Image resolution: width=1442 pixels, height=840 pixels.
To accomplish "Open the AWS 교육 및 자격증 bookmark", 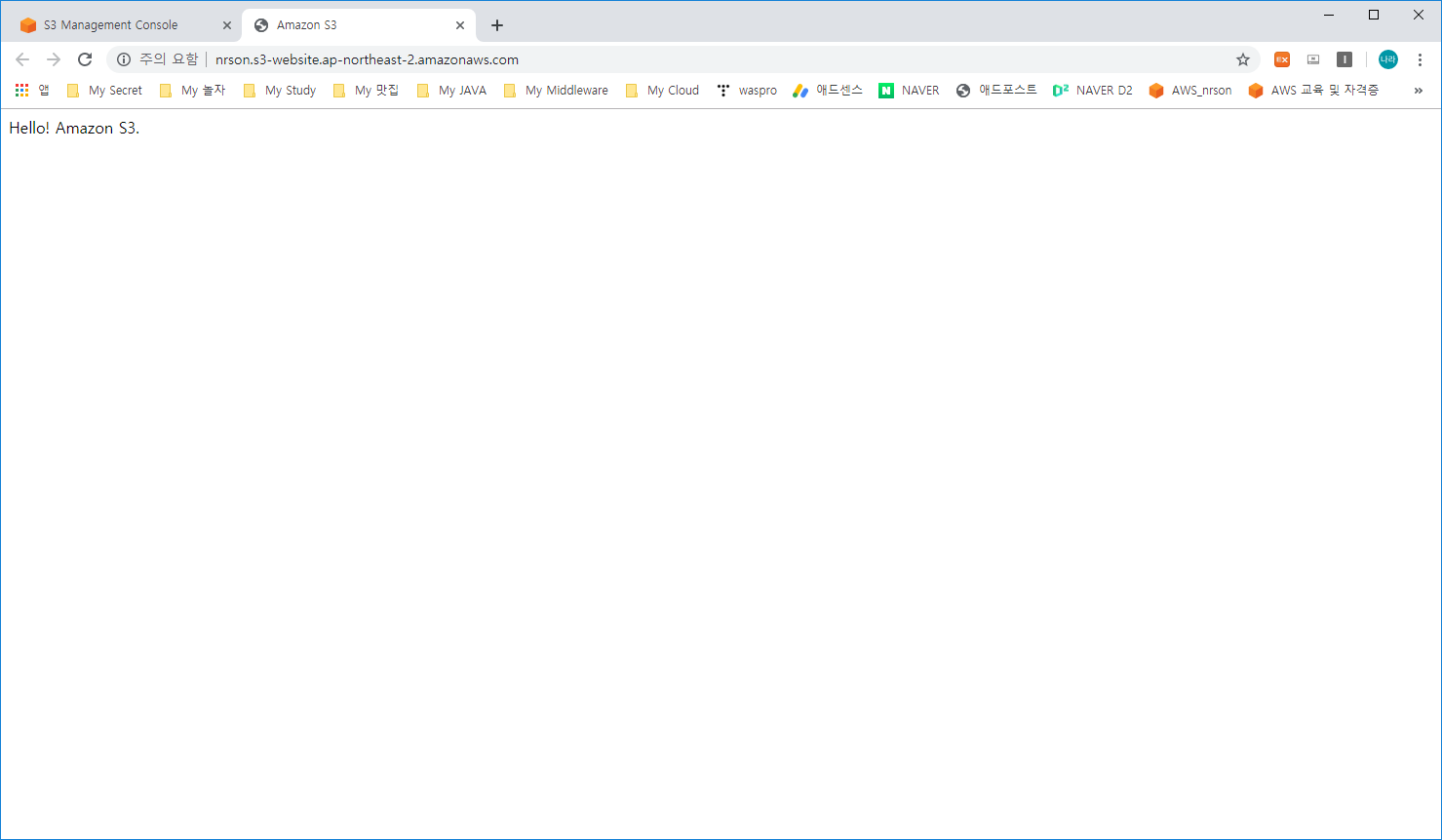I will point(1313,90).
